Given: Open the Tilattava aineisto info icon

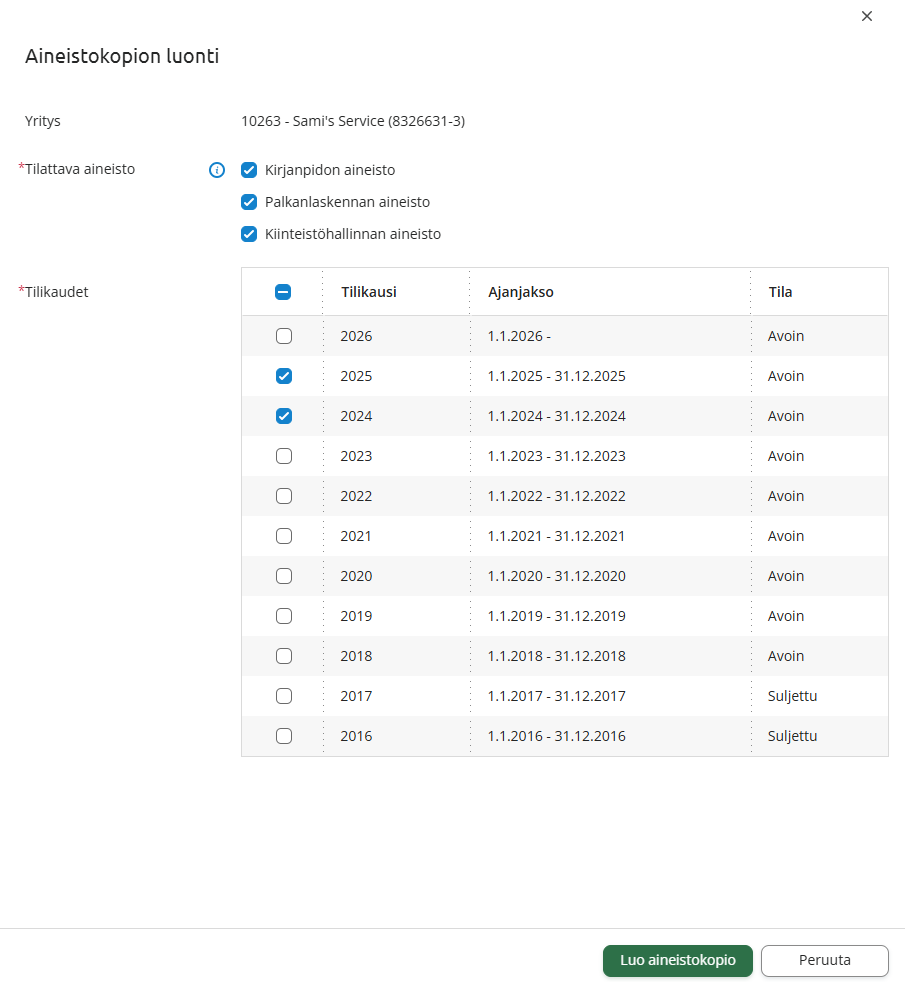Looking at the screenshot, I should coord(217,170).
